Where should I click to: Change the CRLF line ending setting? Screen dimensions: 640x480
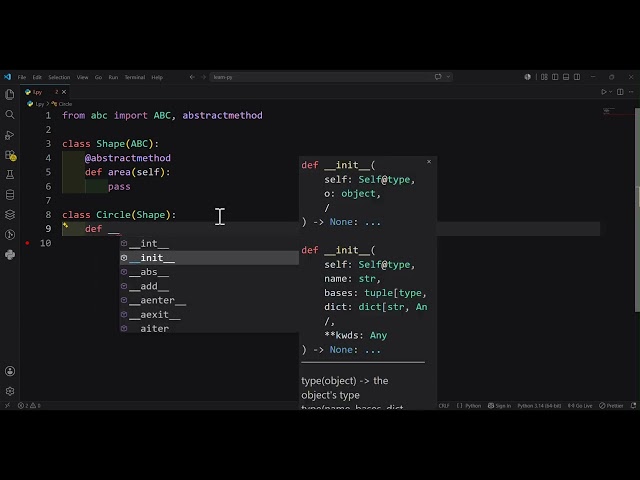(x=444, y=405)
